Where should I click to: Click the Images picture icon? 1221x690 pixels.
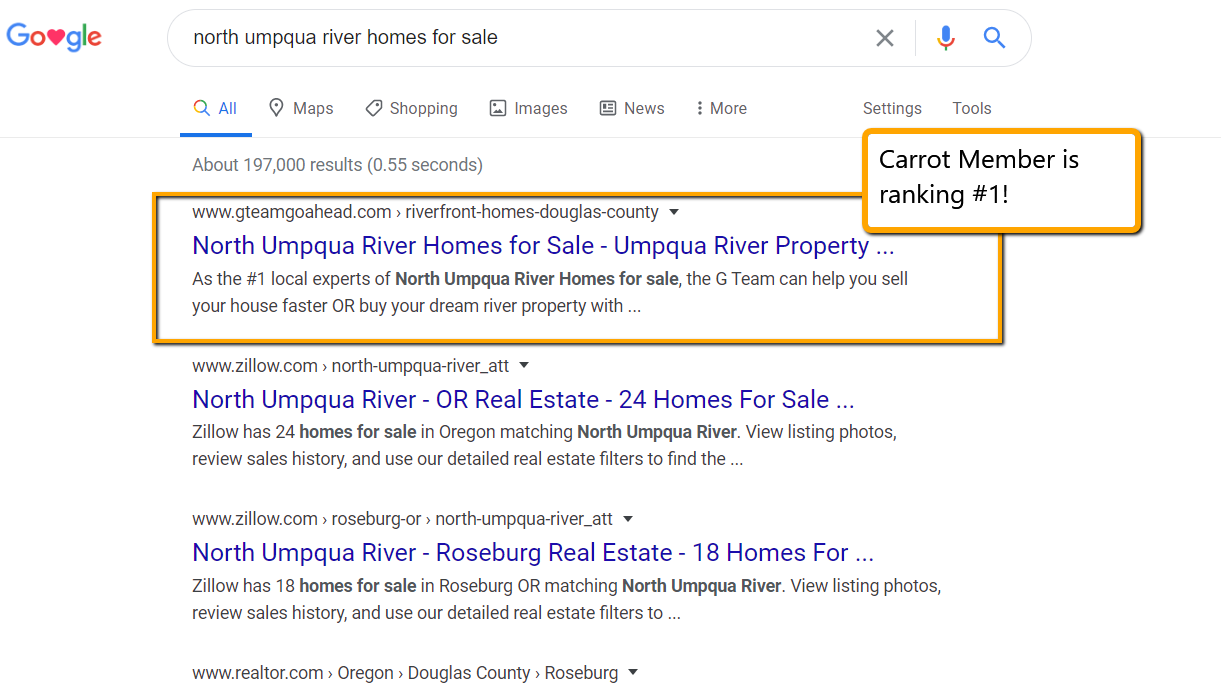coord(498,108)
